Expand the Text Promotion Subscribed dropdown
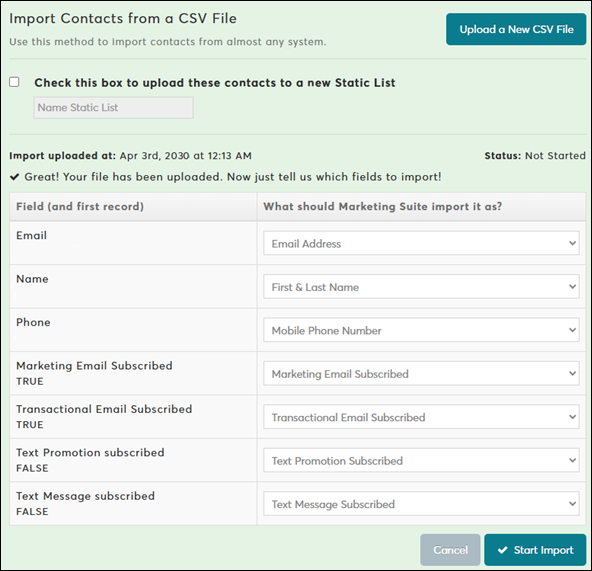 tap(421, 460)
